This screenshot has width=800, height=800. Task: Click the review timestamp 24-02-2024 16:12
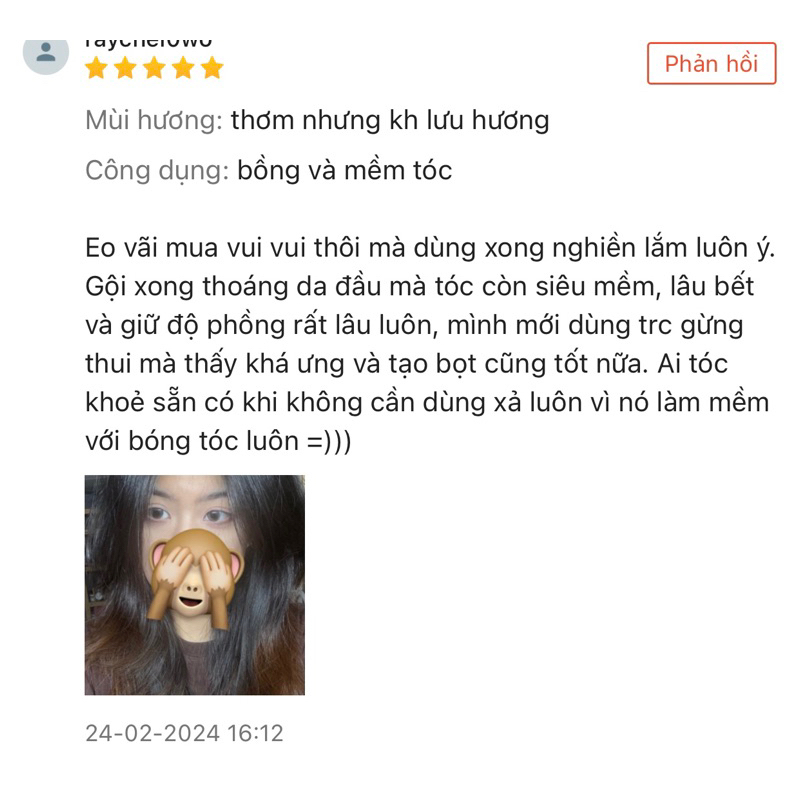184,733
